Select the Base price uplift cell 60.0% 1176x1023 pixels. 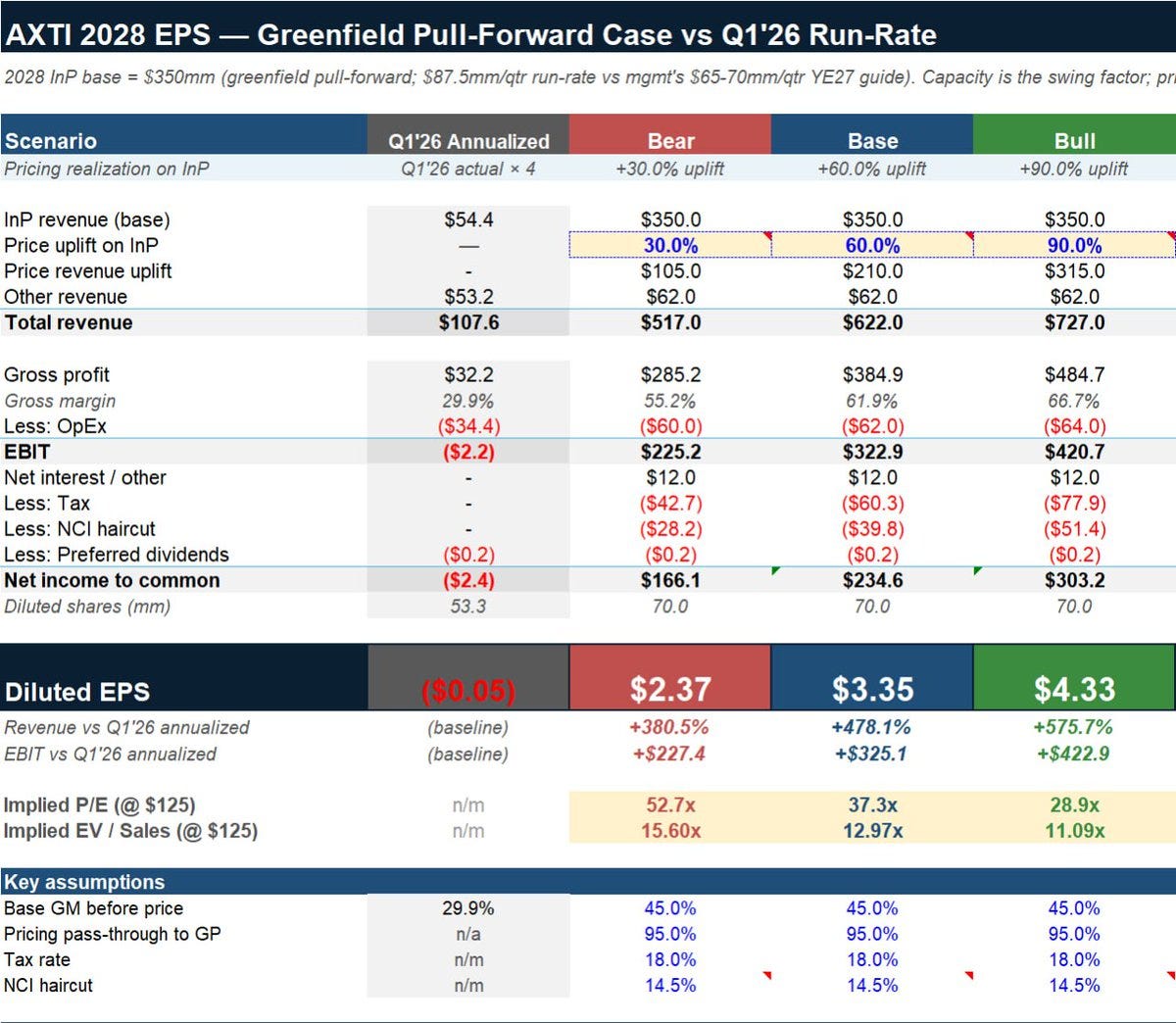tap(872, 245)
